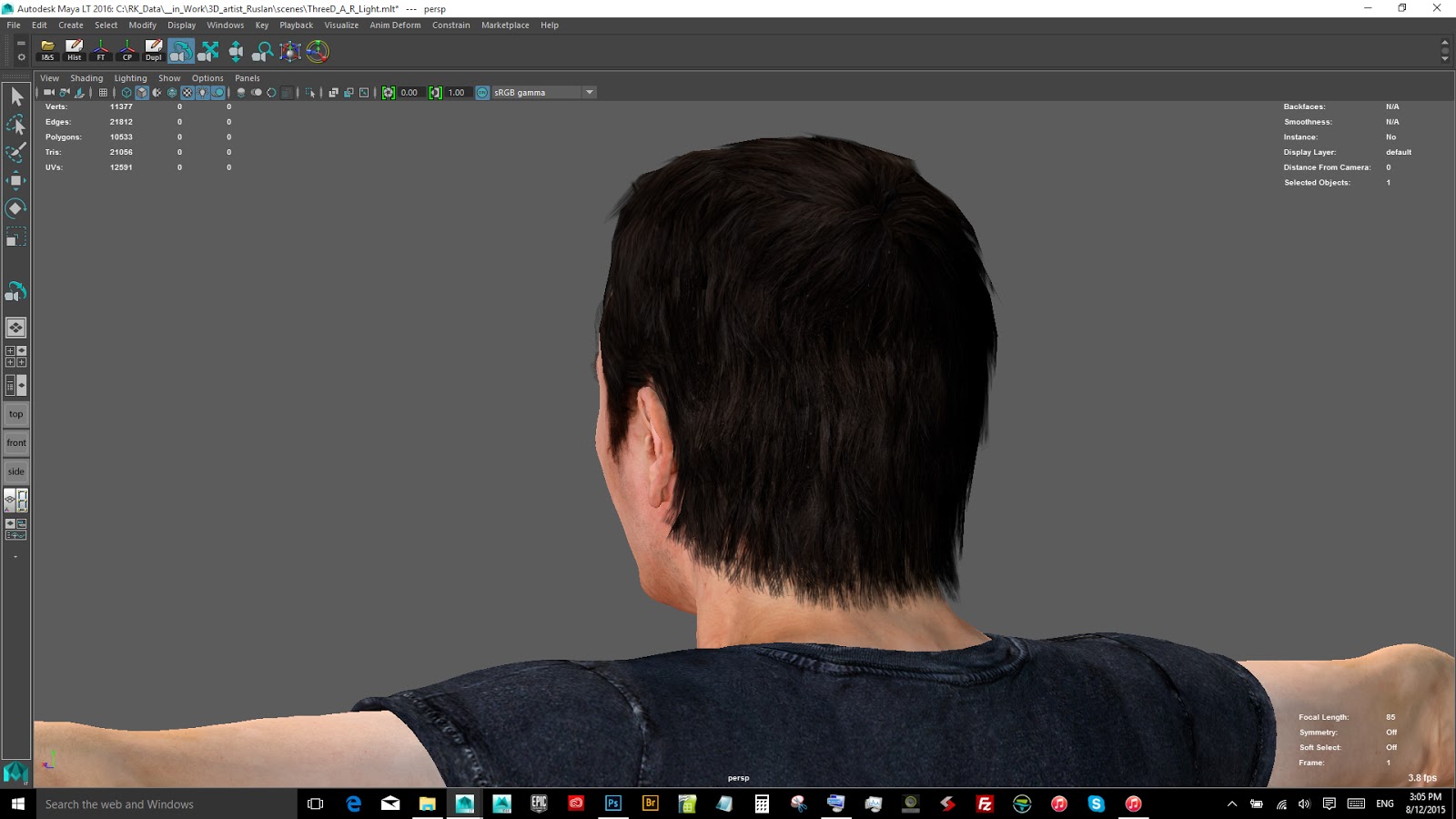
Task: Toggle the grid display in the viewport
Action: tap(104, 92)
